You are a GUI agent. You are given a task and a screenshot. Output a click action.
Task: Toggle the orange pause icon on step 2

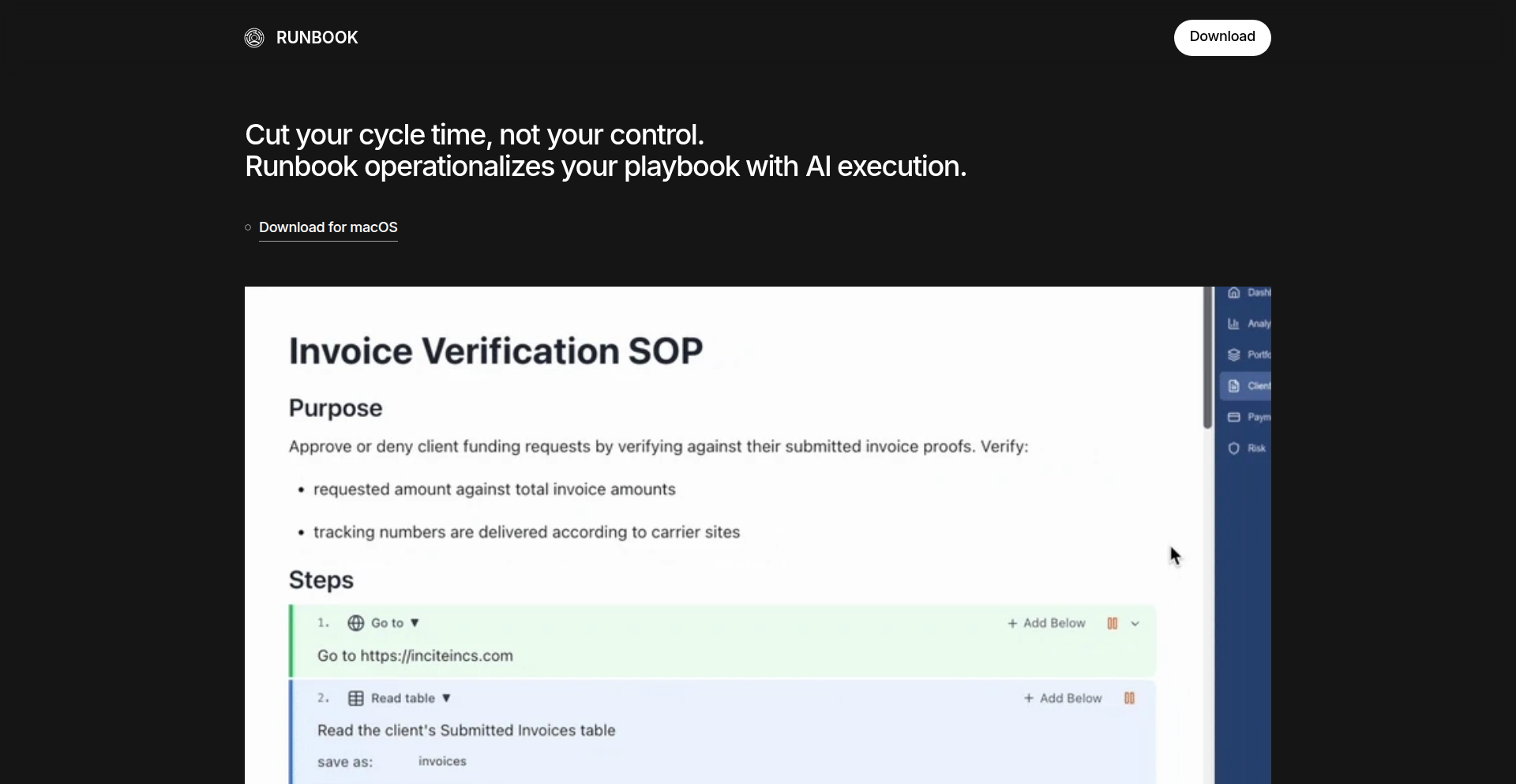tap(1129, 698)
